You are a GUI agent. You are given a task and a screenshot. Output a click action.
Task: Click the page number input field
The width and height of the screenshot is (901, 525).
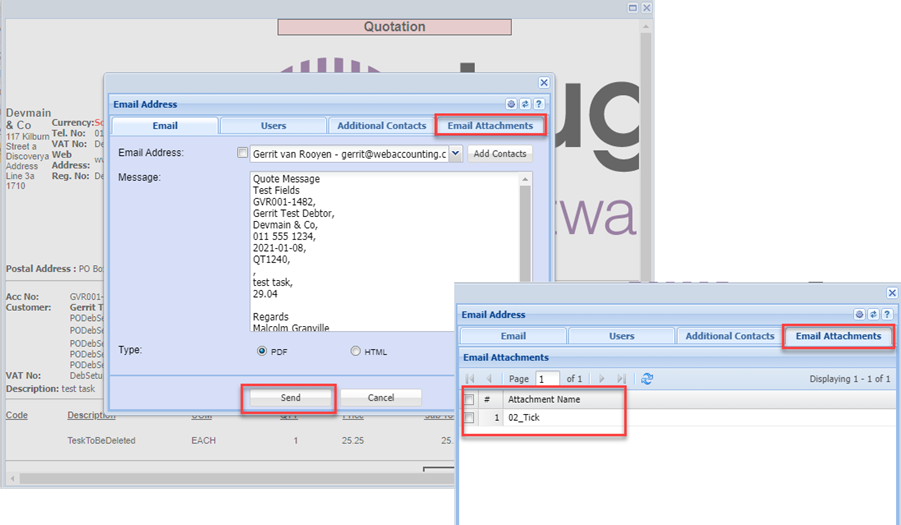tap(547, 379)
